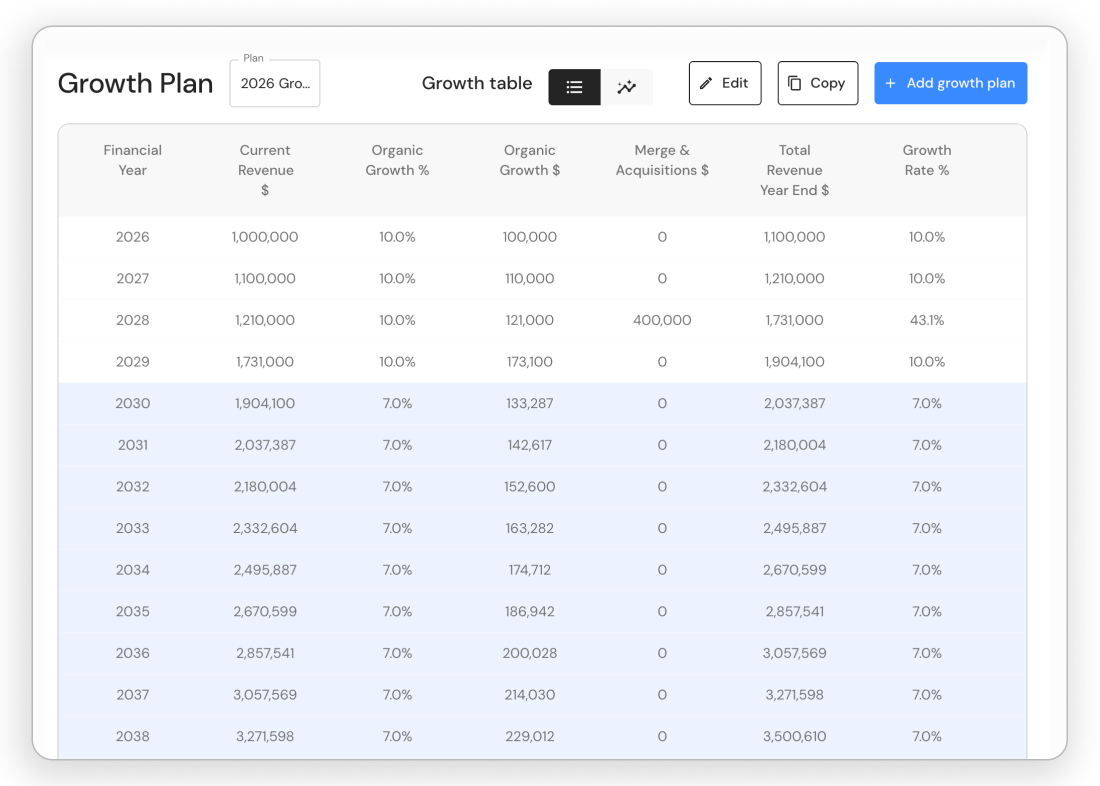The image size is (1100, 786).
Task: Click the 43.1% growth rate cell
Action: pos(927,320)
